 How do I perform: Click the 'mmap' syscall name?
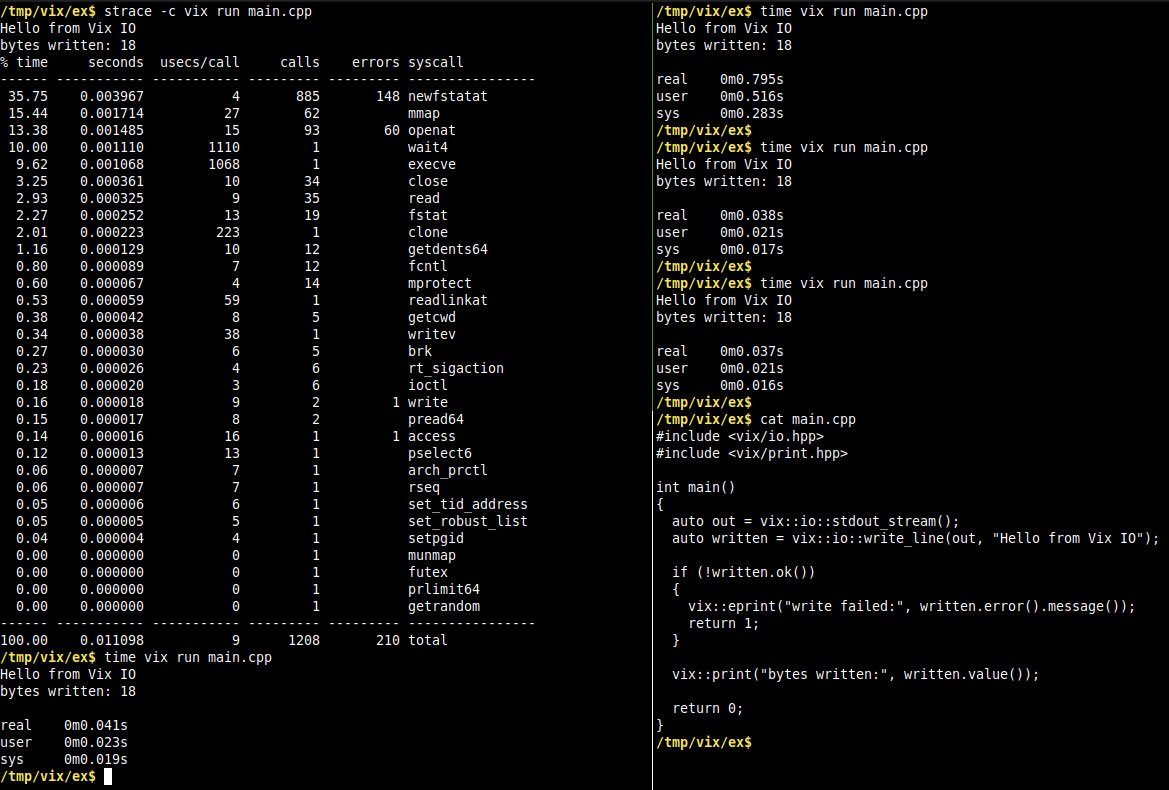pyautogui.click(x=423, y=113)
